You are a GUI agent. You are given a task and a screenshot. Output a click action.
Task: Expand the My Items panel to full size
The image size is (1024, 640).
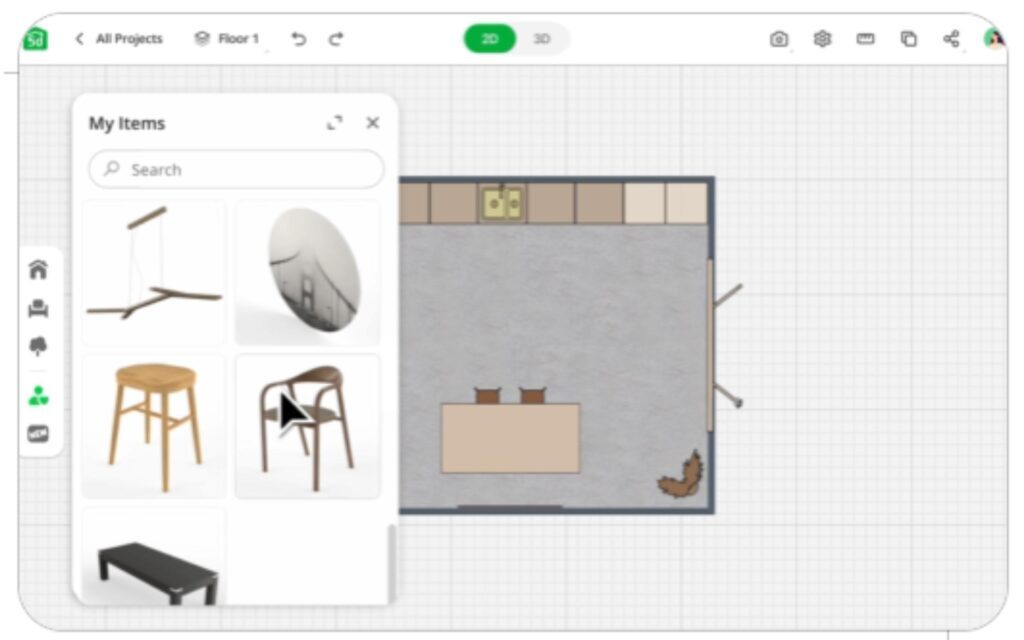click(x=336, y=123)
